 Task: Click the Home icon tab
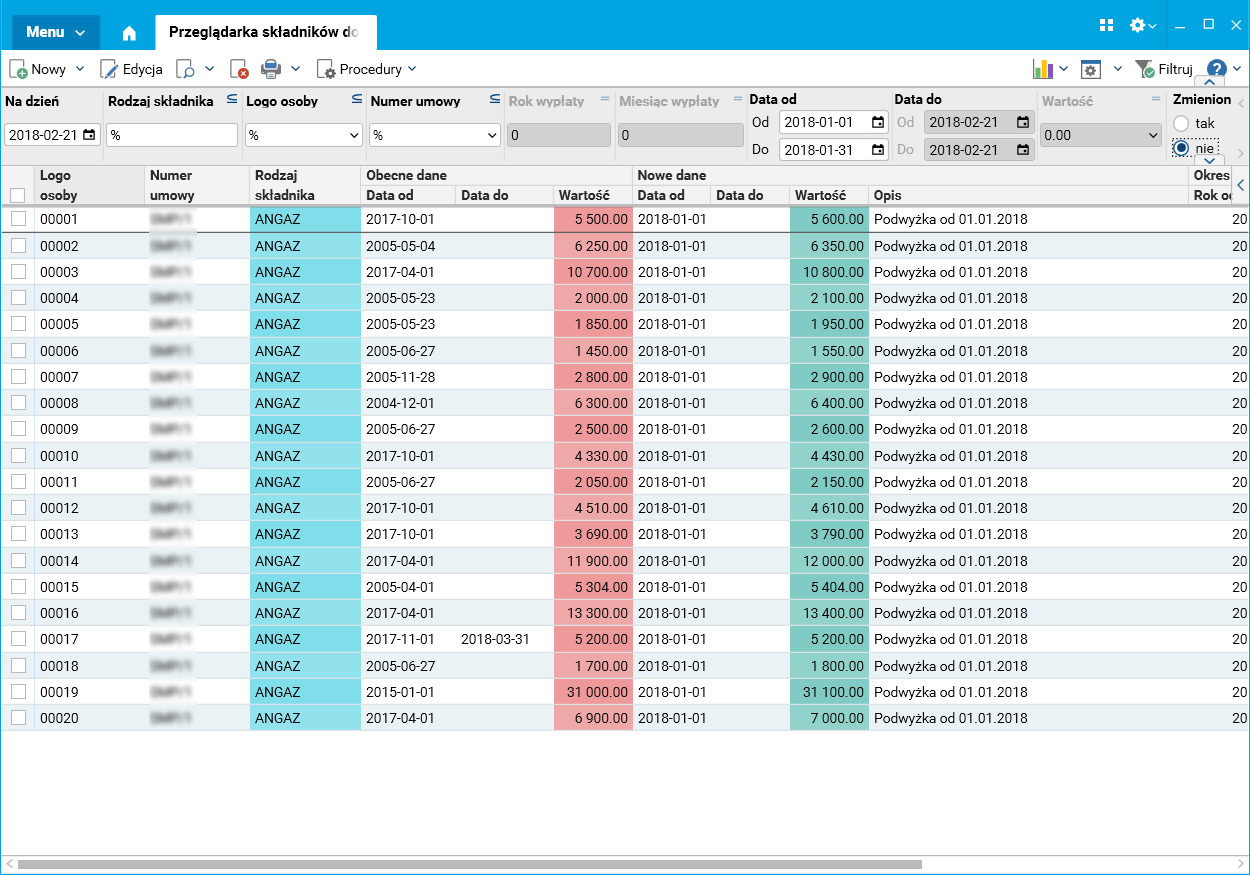click(129, 32)
